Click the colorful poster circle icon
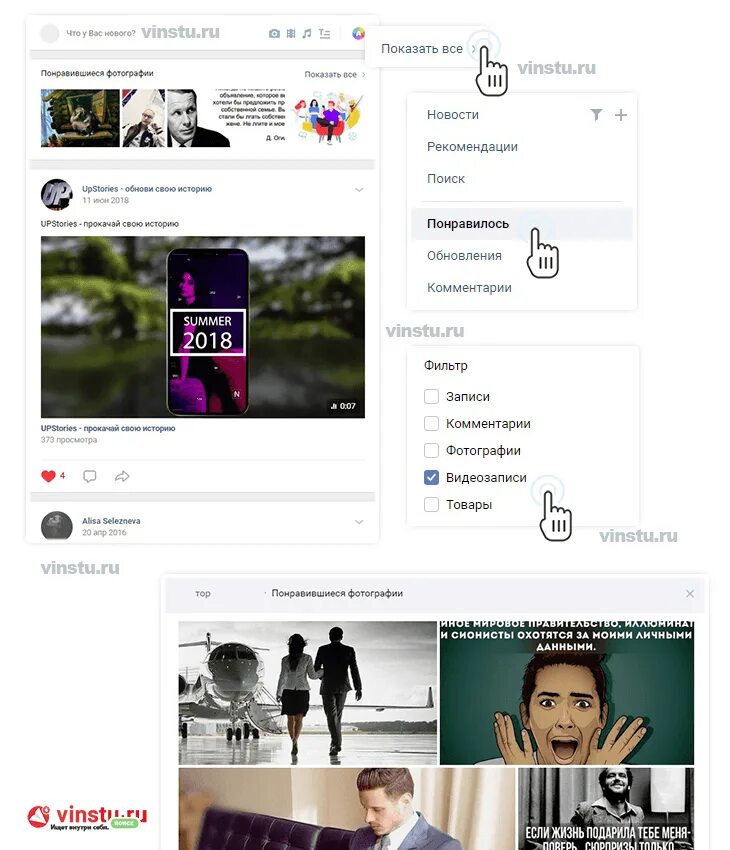Image resolution: width=730 pixels, height=850 pixels. [358, 33]
